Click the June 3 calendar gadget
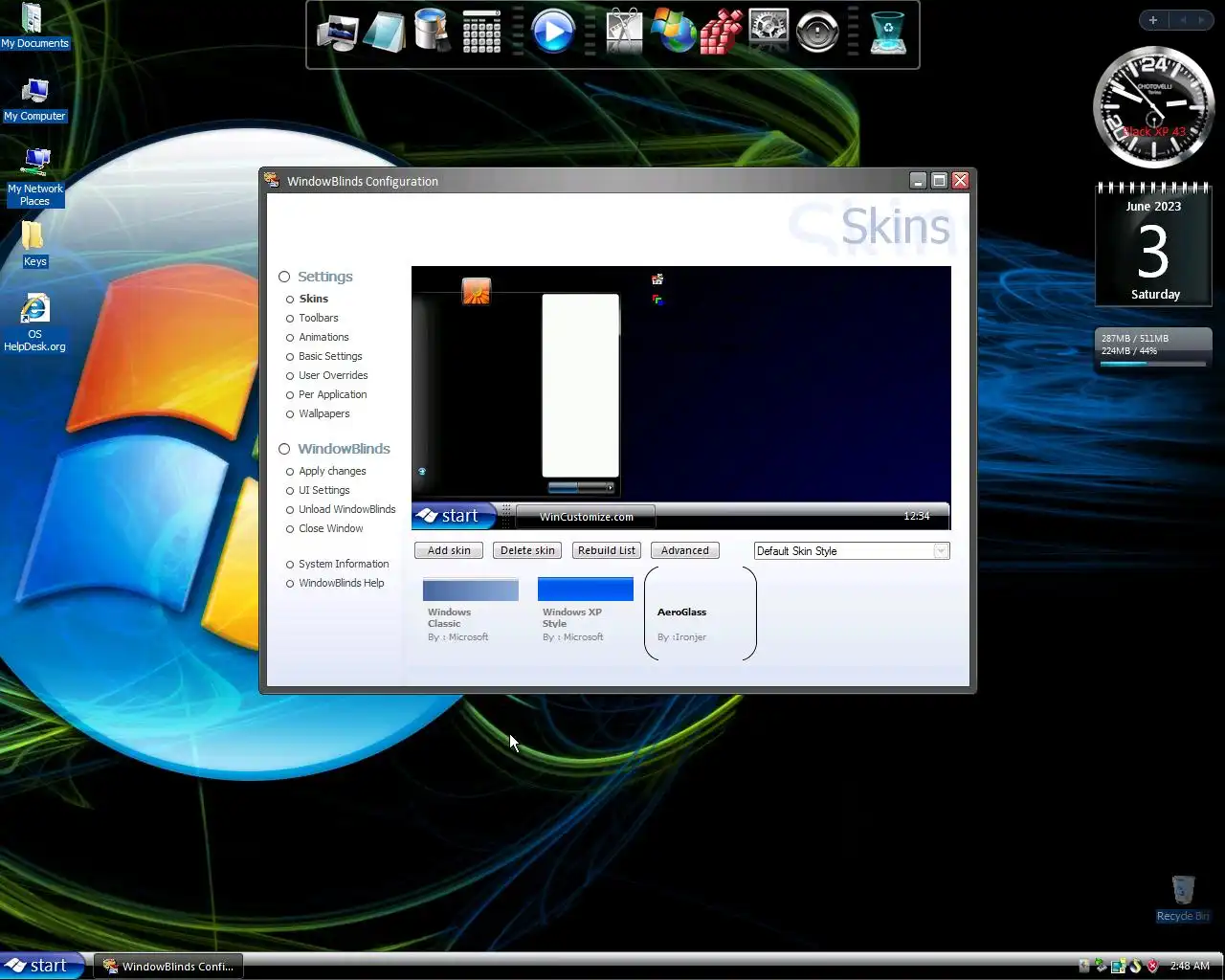Image resolution: width=1225 pixels, height=980 pixels. pyautogui.click(x=1153, y=245)
